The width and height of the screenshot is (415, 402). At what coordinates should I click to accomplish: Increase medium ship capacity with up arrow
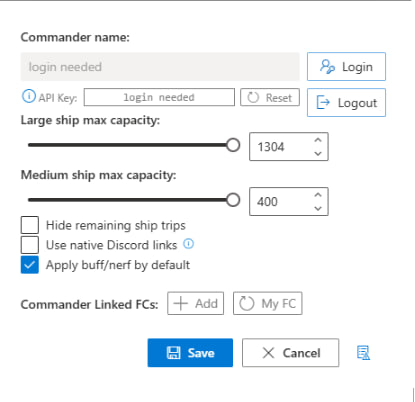[318, 195]
